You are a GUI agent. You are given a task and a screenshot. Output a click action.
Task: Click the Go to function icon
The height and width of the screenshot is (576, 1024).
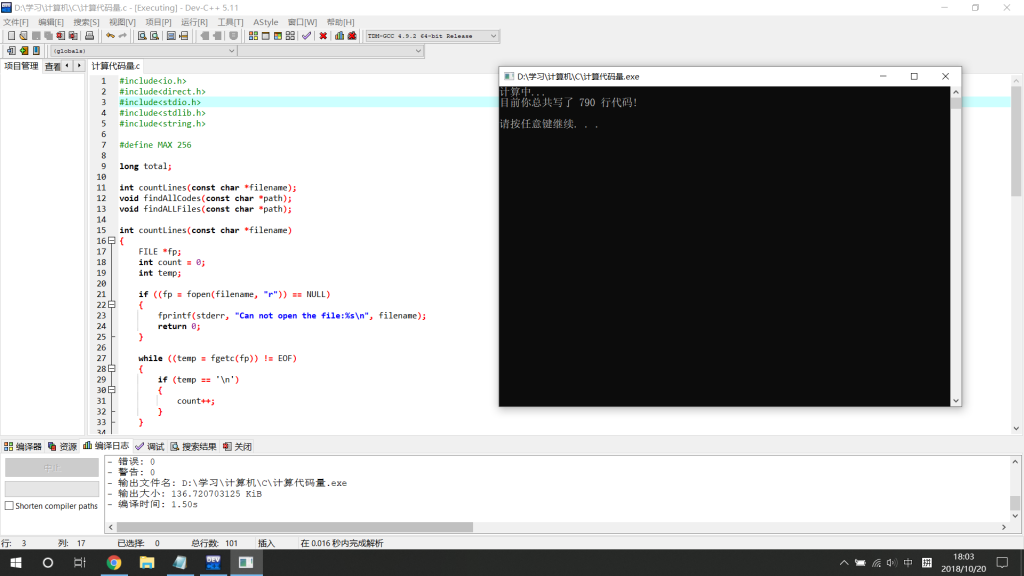click(x=171, y=36)
